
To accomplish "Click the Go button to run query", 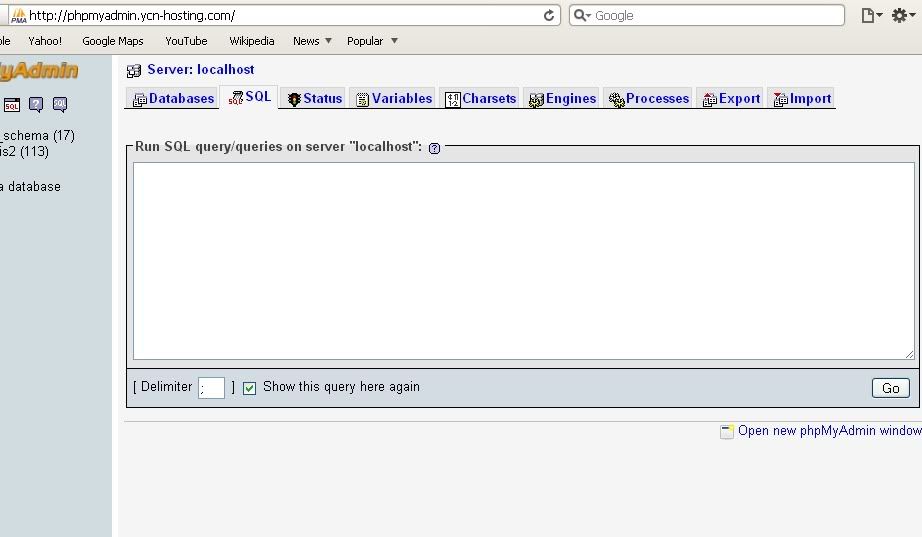I will [890, 388].
